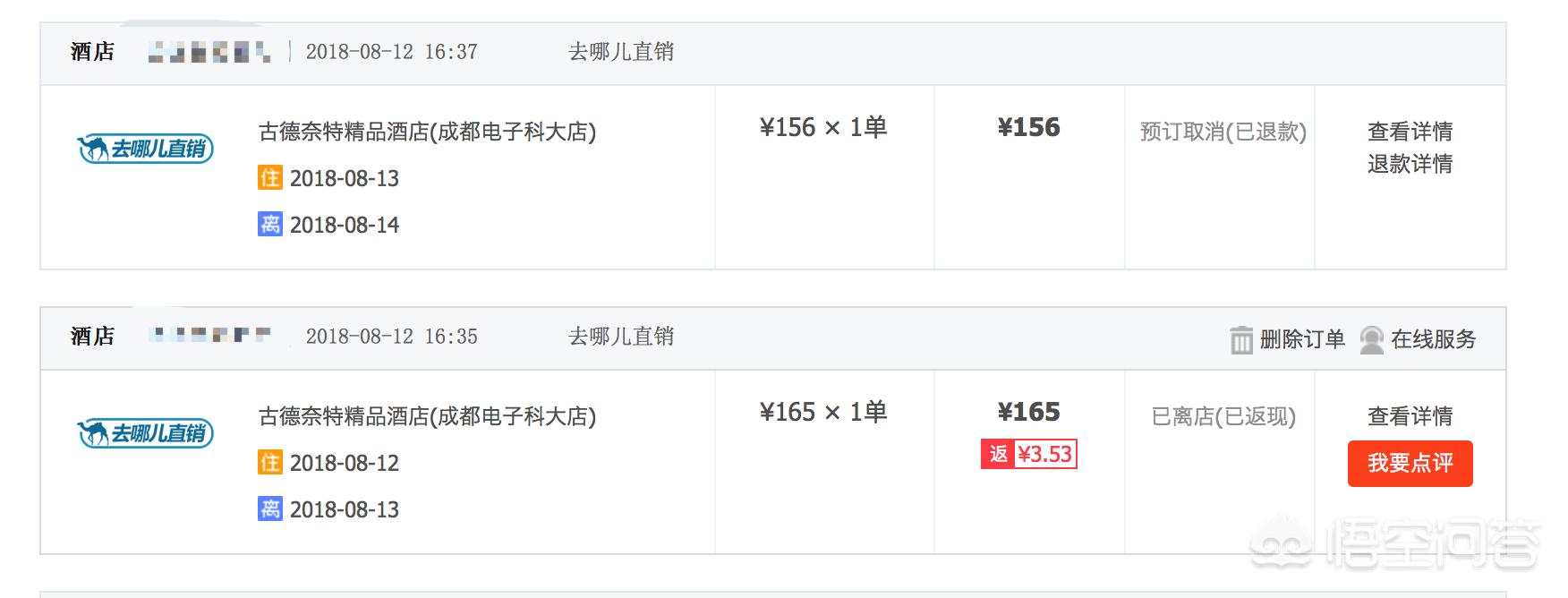
Task: Click 去哪儿直销 label in second order header
Action: [x=621, y=337]
